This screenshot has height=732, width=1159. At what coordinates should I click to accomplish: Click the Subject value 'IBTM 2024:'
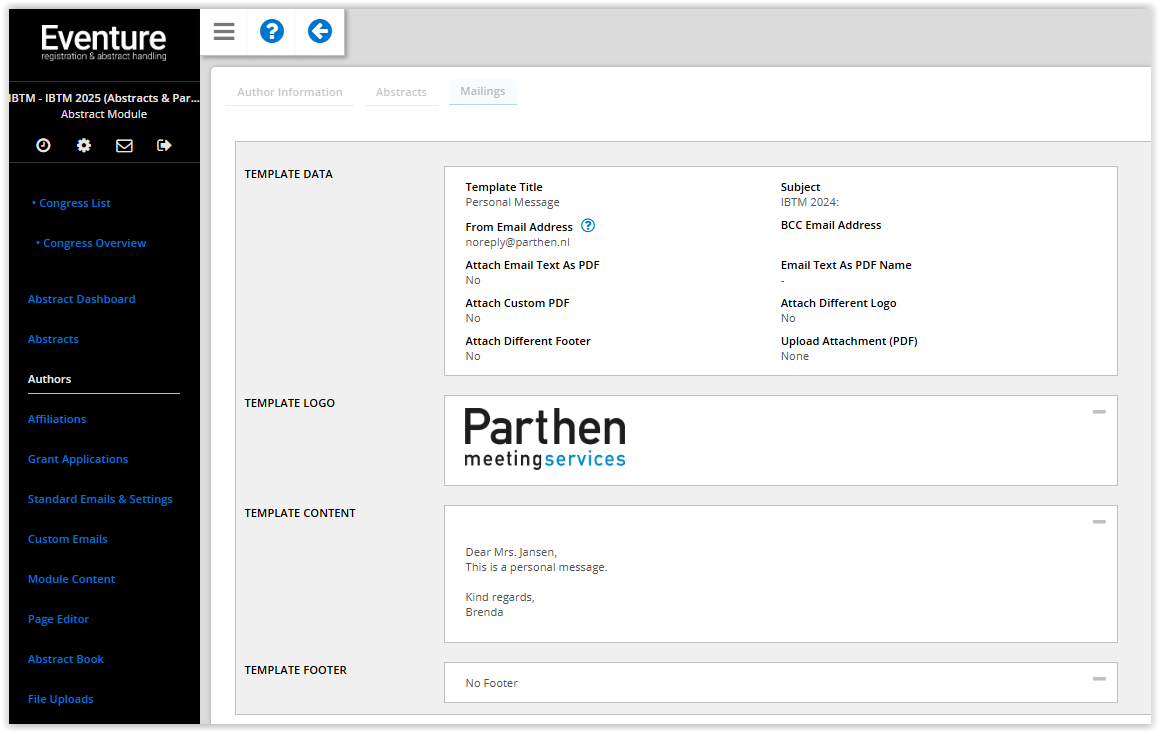pyautogui.click(x=809, y=203)
